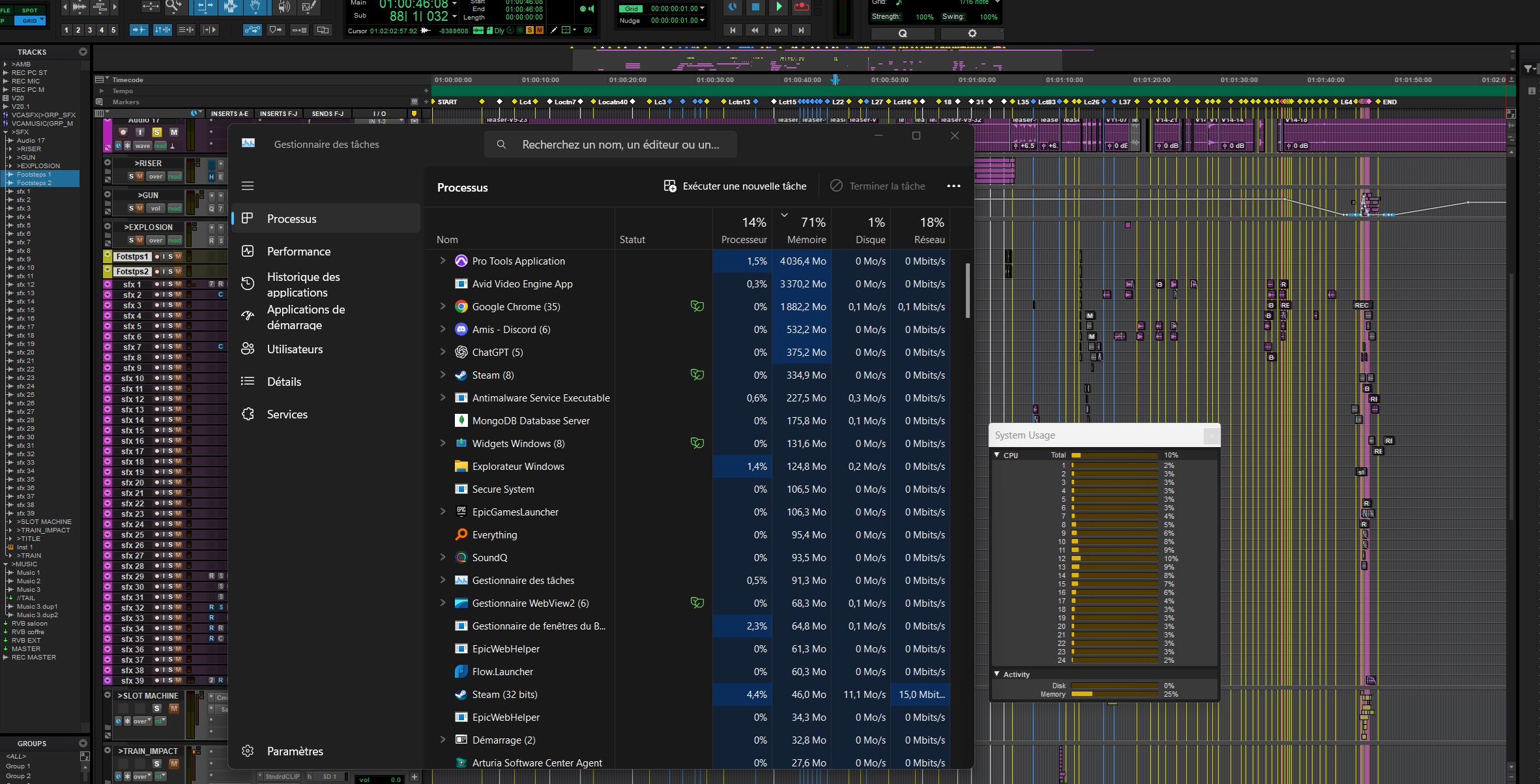This screenshot has width=1540, height=784.
Task: Toggle record enable on Fotstps1 track
Action: point(157,256)
